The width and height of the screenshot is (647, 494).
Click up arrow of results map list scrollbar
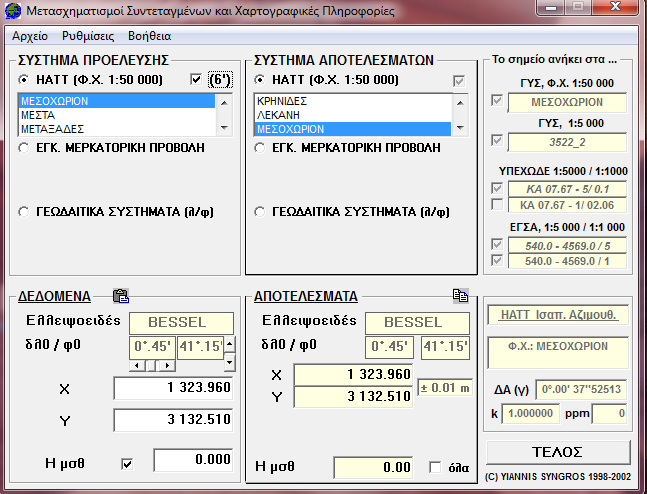460,102
